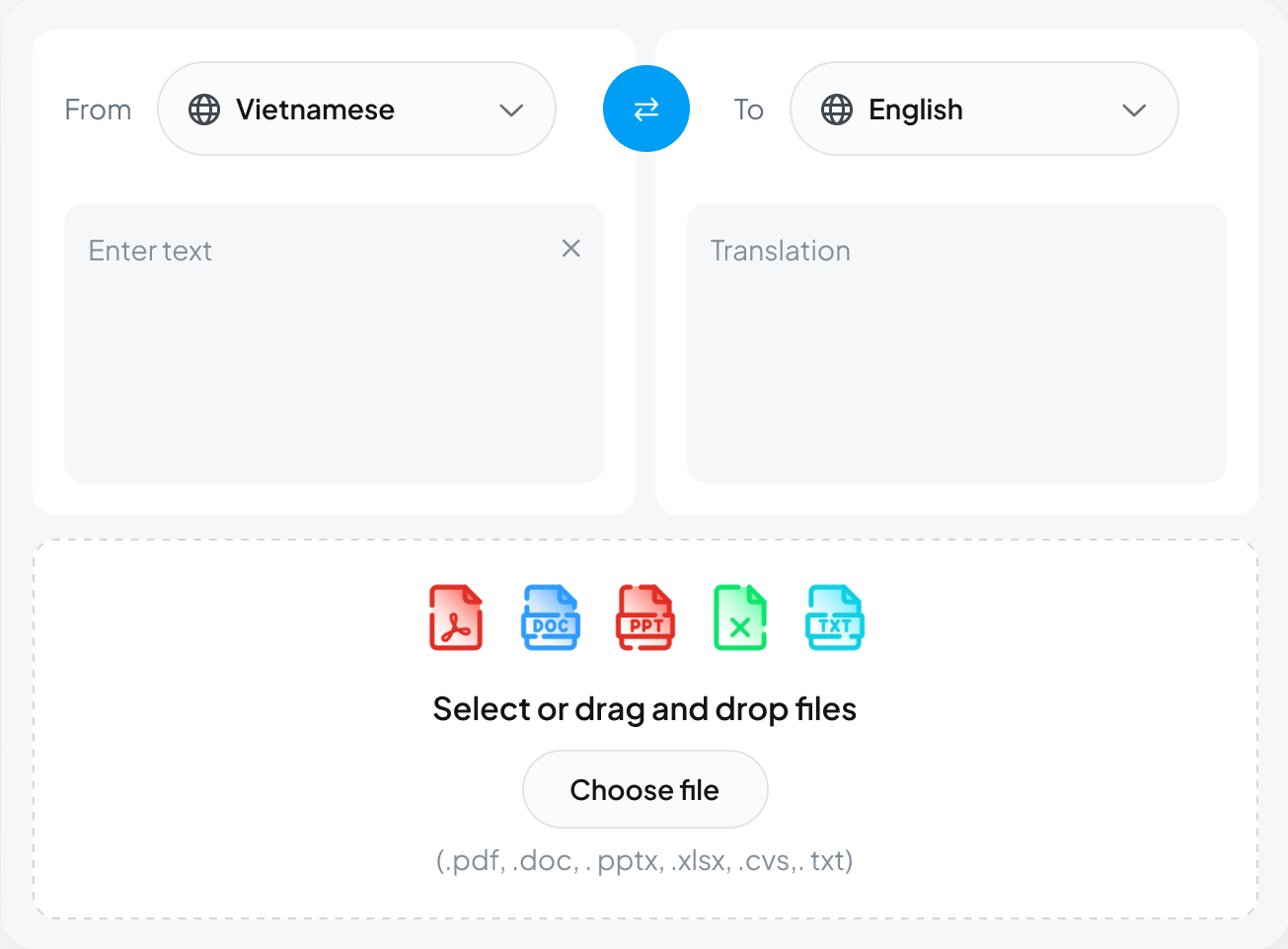Click the To label
1288x949 pixels.
[x=748, y=109]
